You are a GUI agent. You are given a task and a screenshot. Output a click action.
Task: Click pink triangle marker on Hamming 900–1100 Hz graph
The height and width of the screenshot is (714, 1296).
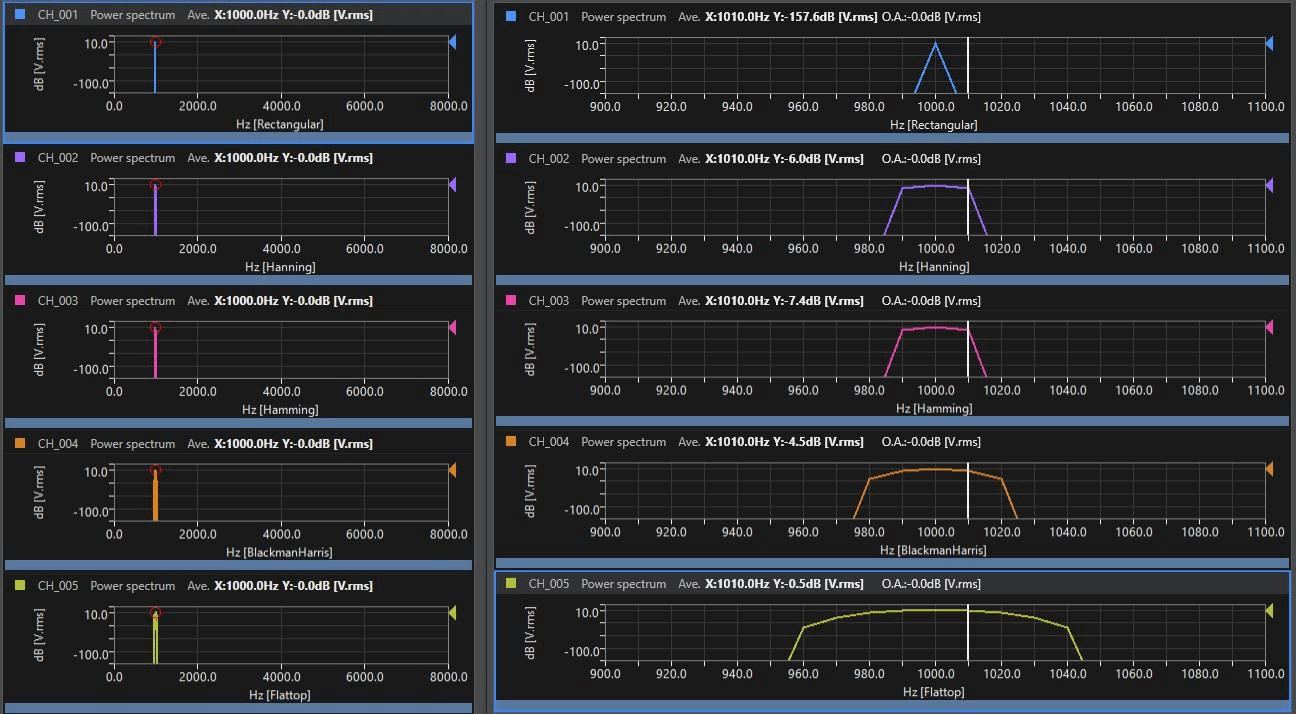[1270, 327]
